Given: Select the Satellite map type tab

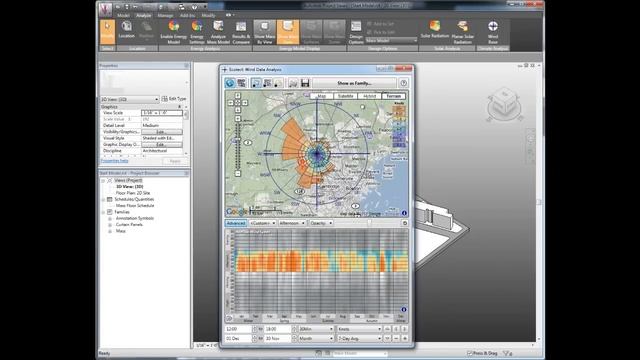Looking at the screenshot, I should pyautogui.click(x=345, y=96).
